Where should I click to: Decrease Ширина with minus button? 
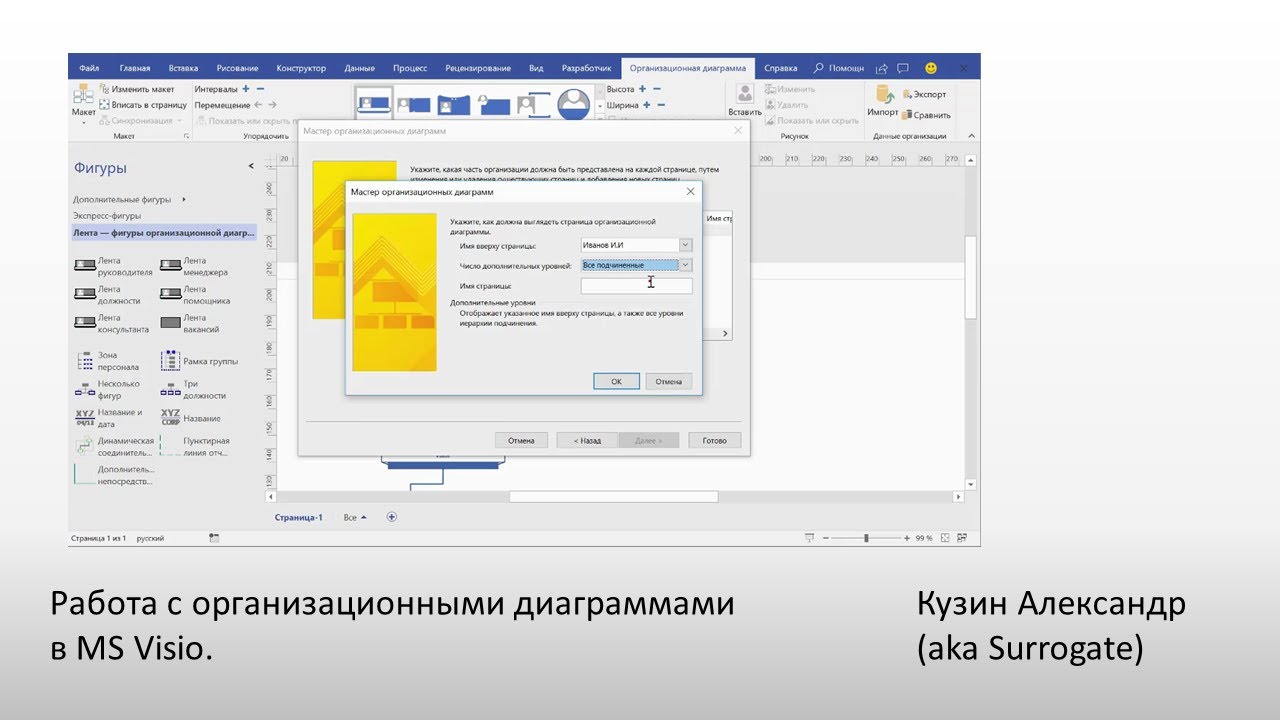(661, 105)
